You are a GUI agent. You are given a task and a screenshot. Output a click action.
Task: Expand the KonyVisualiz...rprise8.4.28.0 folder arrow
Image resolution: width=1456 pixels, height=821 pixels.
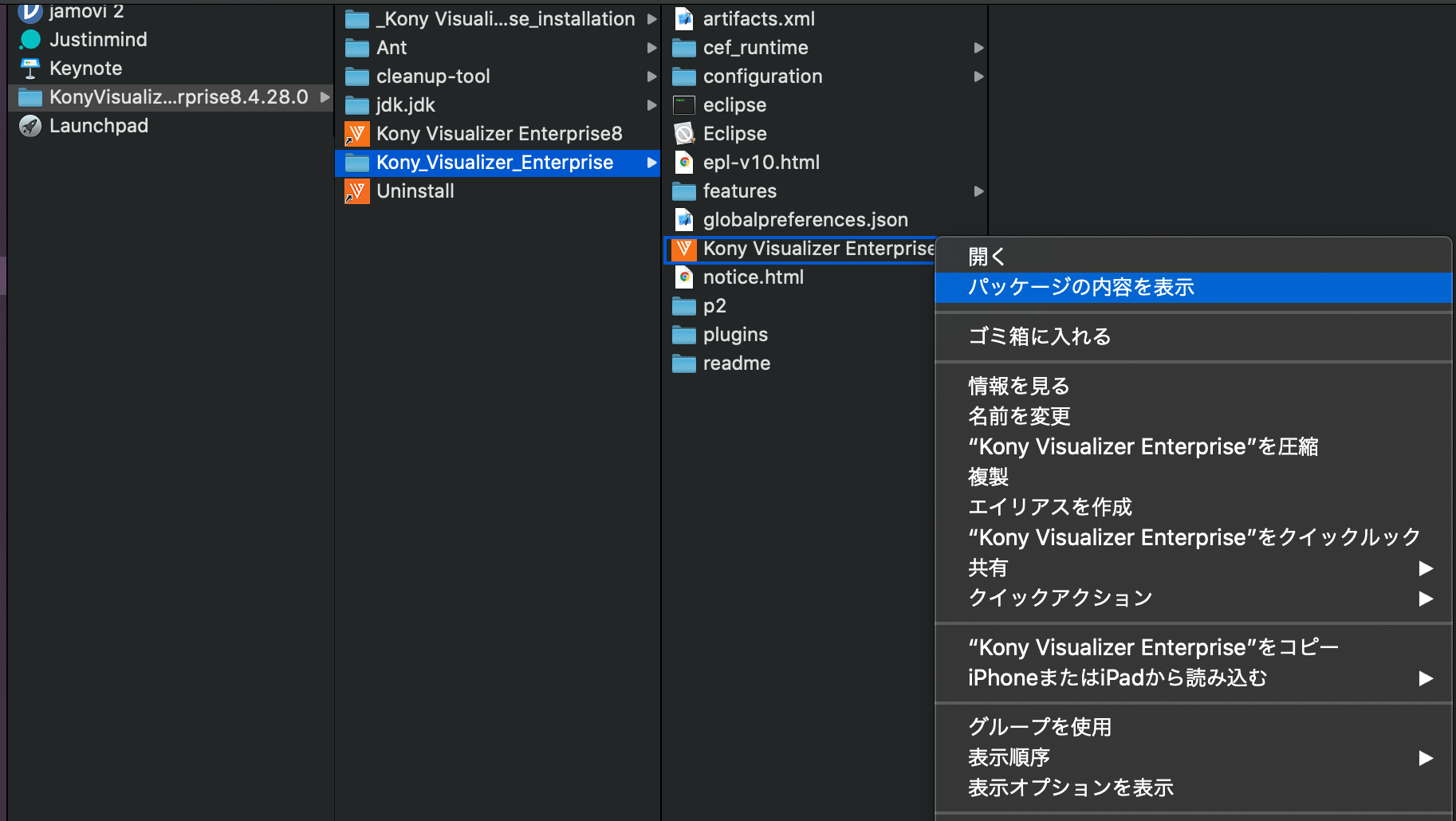(x=325, y=97)
